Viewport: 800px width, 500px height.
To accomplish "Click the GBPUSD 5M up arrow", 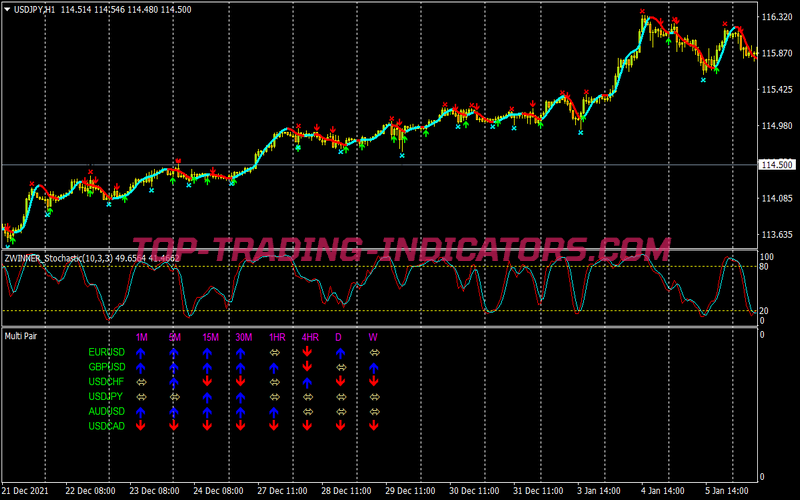I will pyautogui.click(x=174, y=367).
